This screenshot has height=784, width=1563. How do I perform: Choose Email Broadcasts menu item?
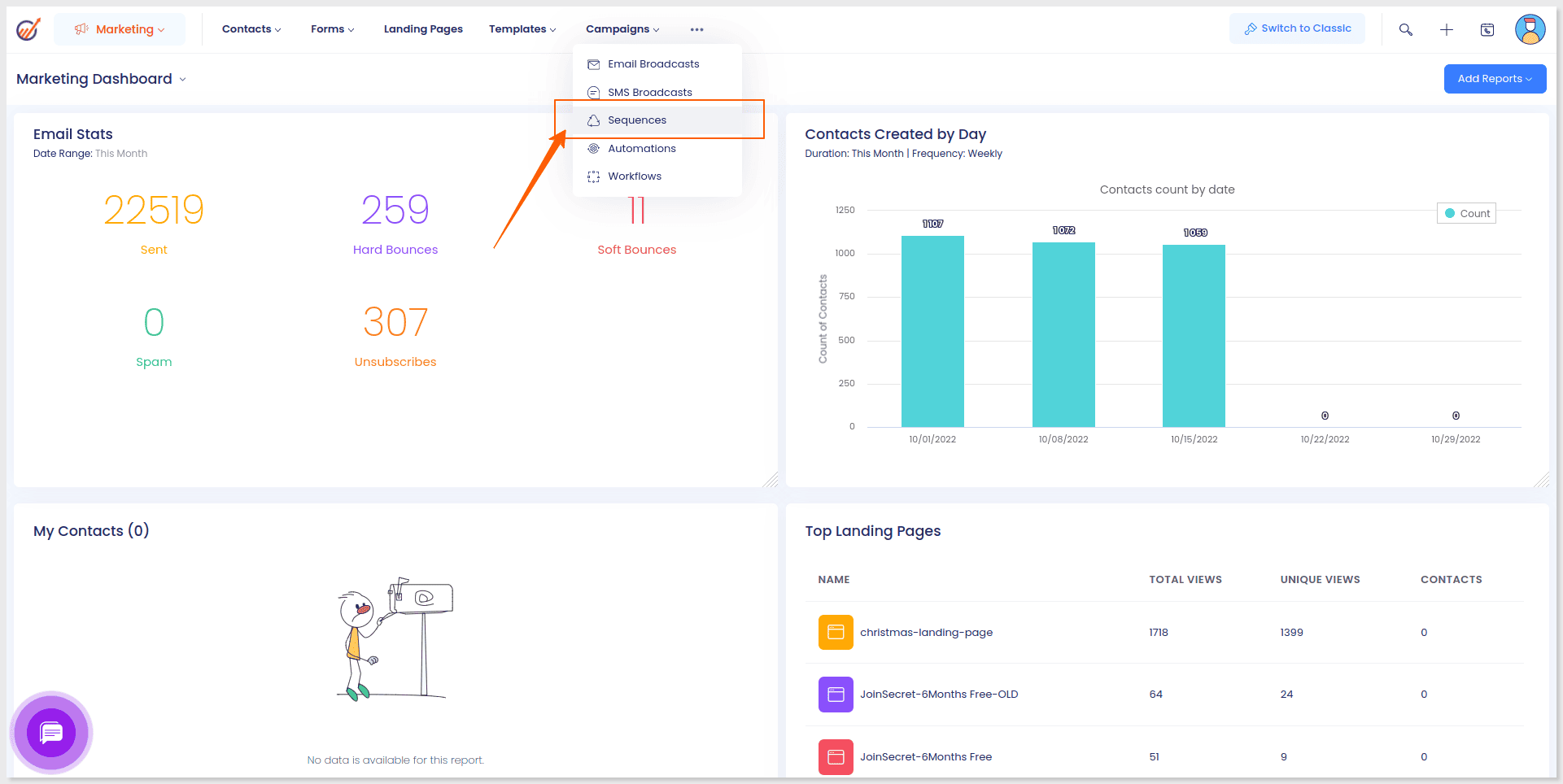click(x=653, y=64)
